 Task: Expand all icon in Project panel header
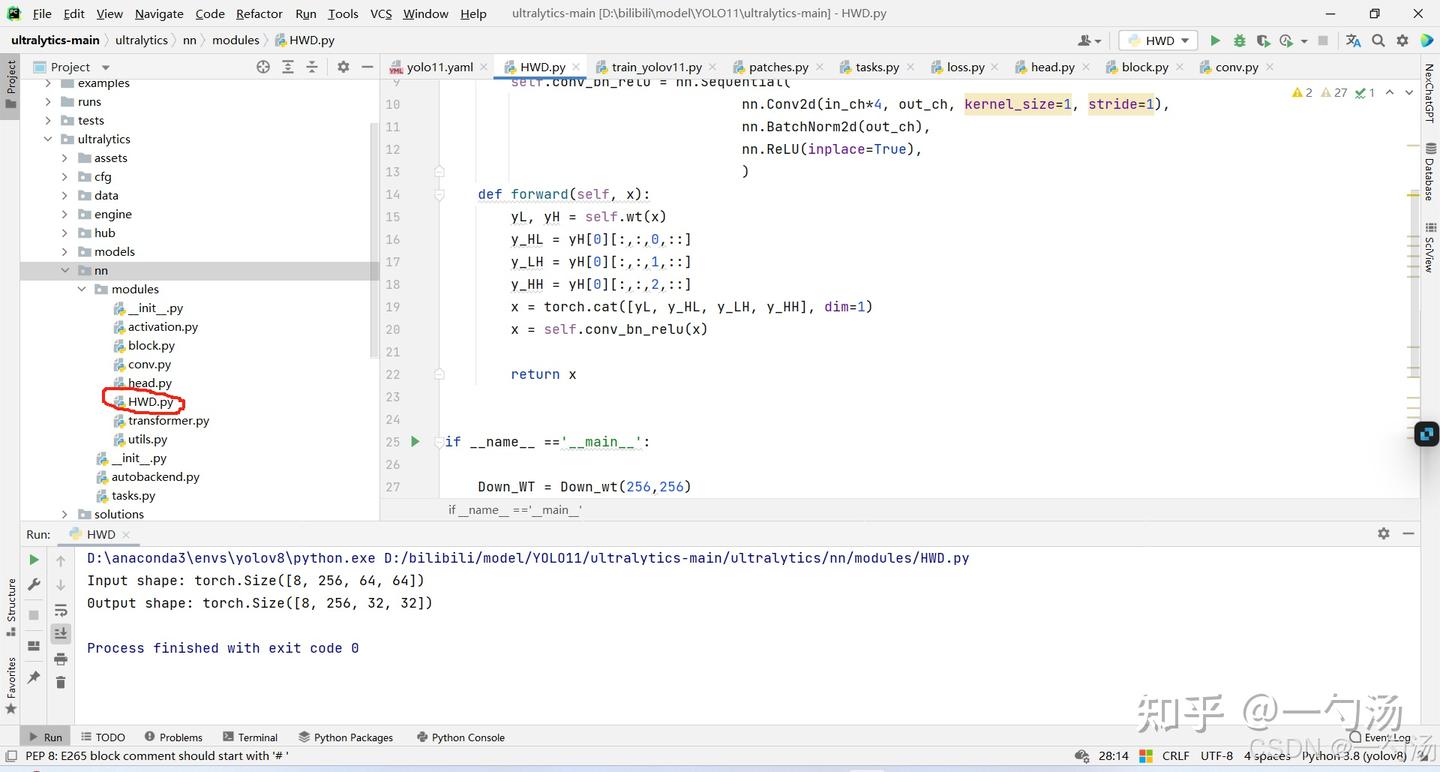288,67
